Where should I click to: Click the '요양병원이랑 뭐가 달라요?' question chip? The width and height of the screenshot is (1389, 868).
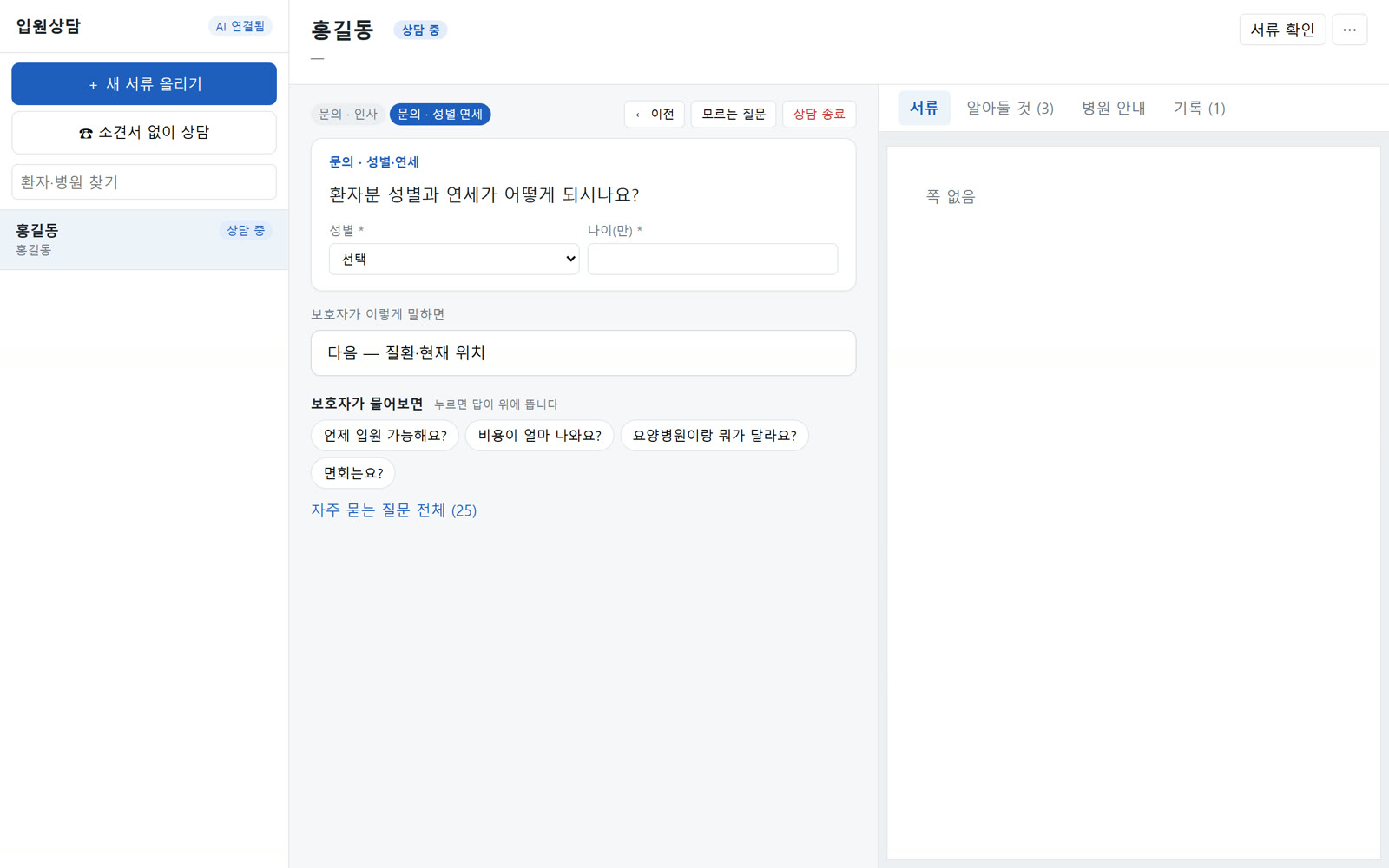(714, 436)
